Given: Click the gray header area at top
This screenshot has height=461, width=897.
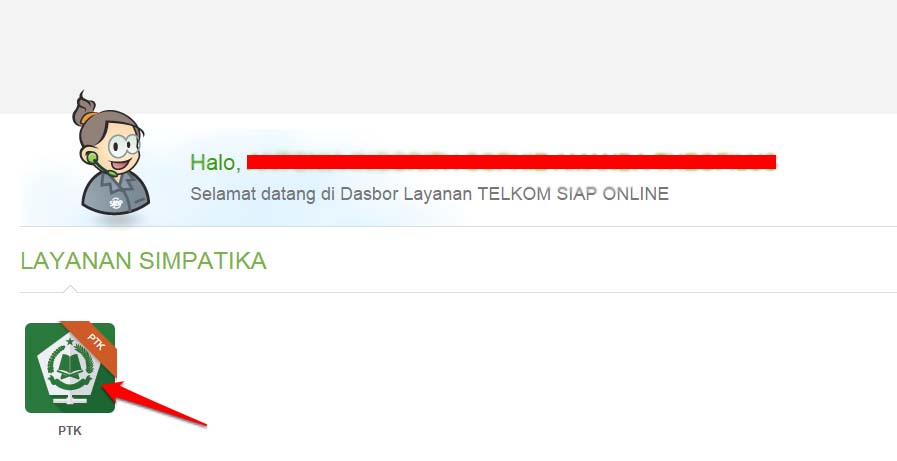Looking at the screenshot, I should (x=448, y=57).
